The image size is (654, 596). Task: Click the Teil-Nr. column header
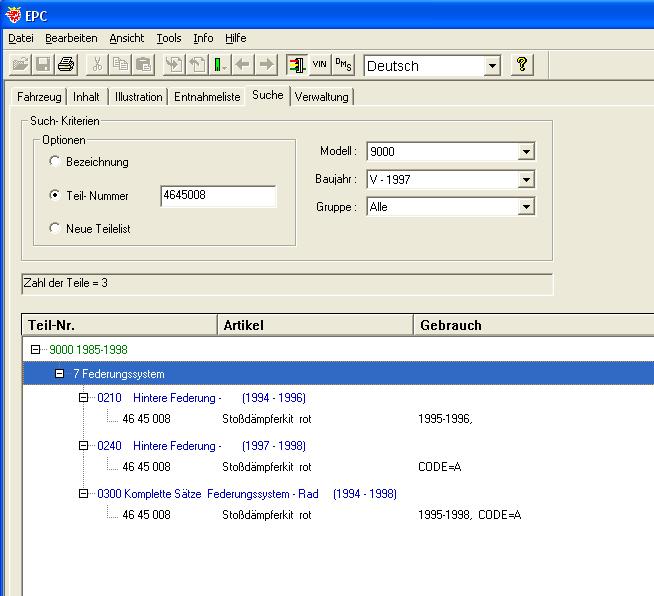pyautogui.click(x=119, y=325)
